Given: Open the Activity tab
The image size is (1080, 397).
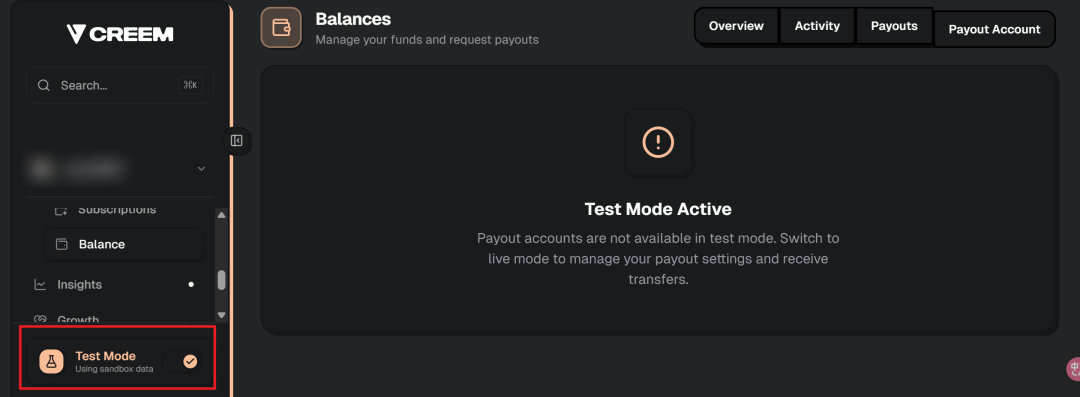Looking at the screenshot, I should [817, 26].
